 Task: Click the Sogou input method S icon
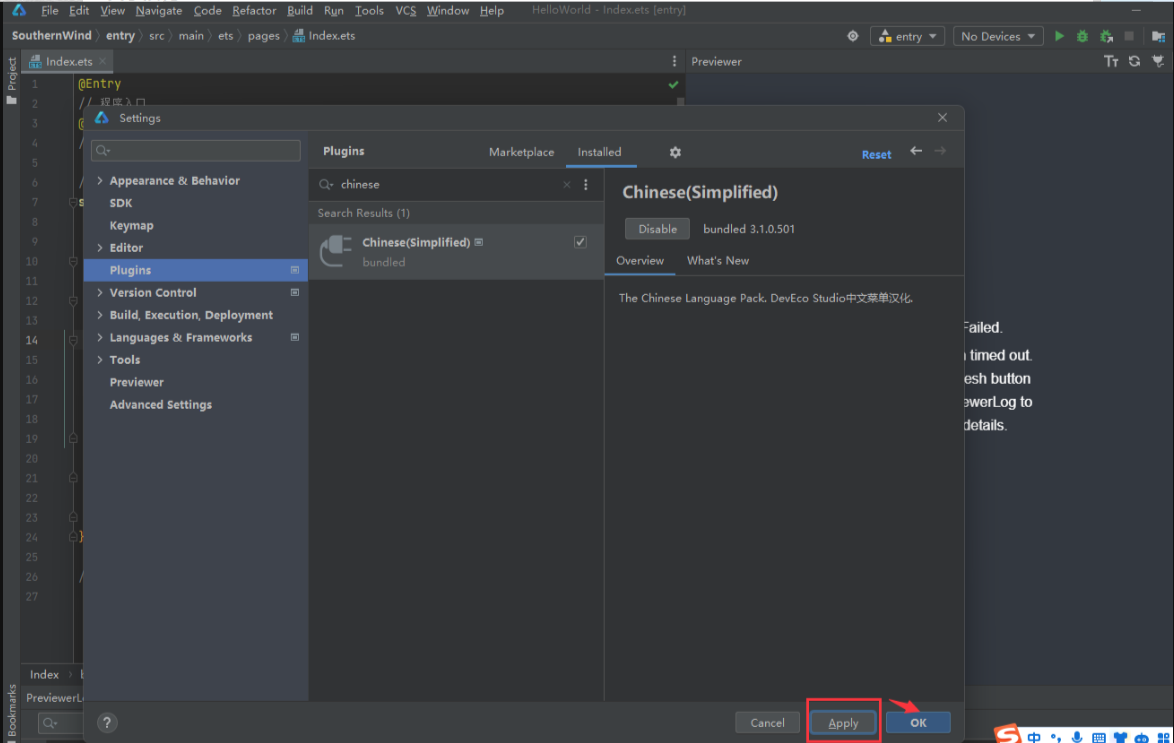click(1008, 734)
